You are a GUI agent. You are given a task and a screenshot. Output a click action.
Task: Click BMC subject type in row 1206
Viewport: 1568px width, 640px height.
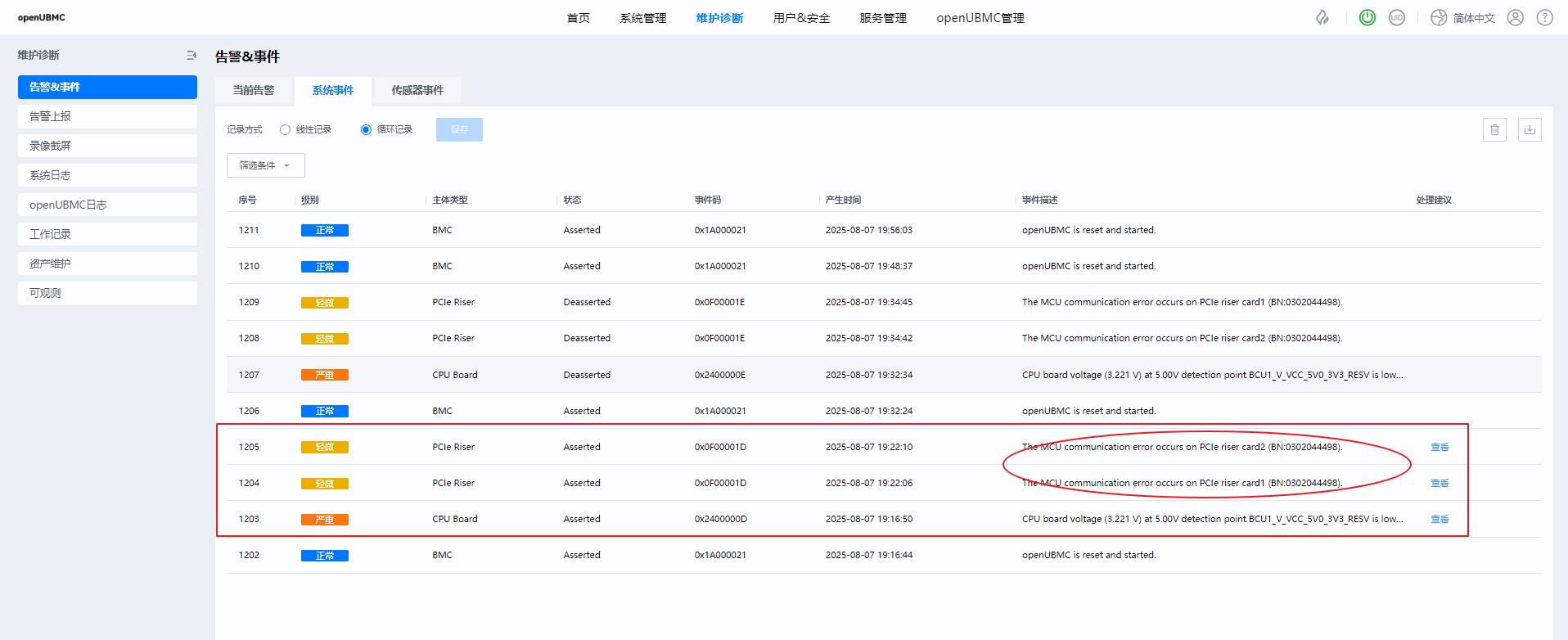pos(442,411)
